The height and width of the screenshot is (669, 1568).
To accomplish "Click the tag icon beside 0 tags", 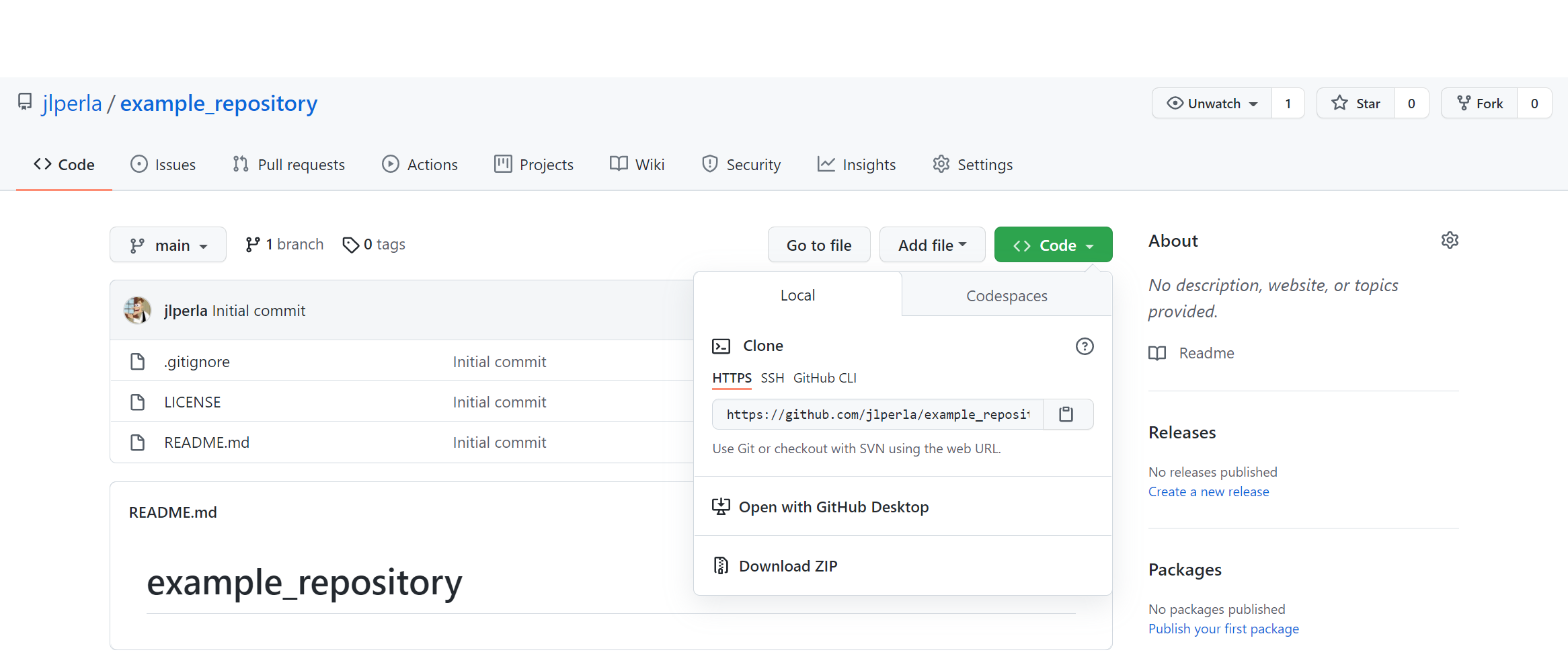I will (x=350, y=245).
